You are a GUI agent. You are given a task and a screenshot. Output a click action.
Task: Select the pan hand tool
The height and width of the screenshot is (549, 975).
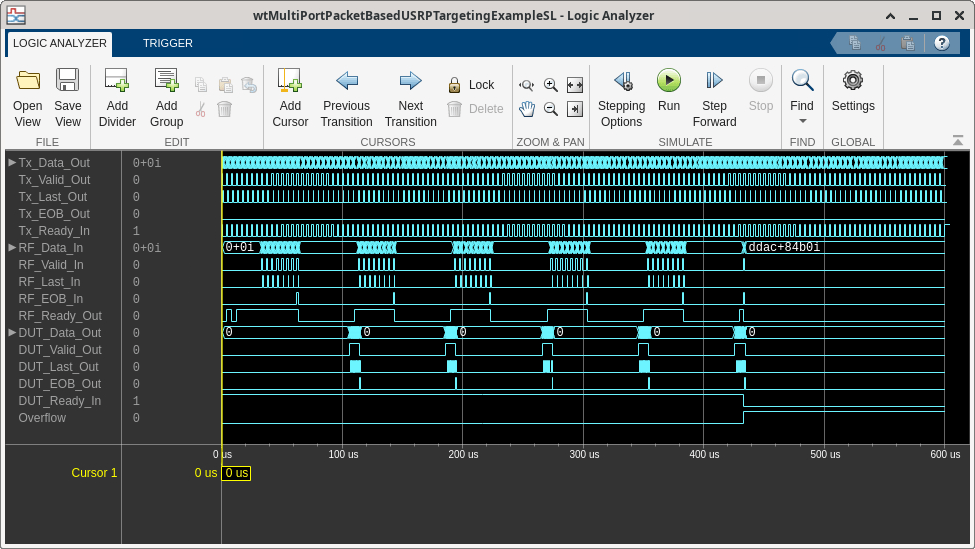[527, 109]
